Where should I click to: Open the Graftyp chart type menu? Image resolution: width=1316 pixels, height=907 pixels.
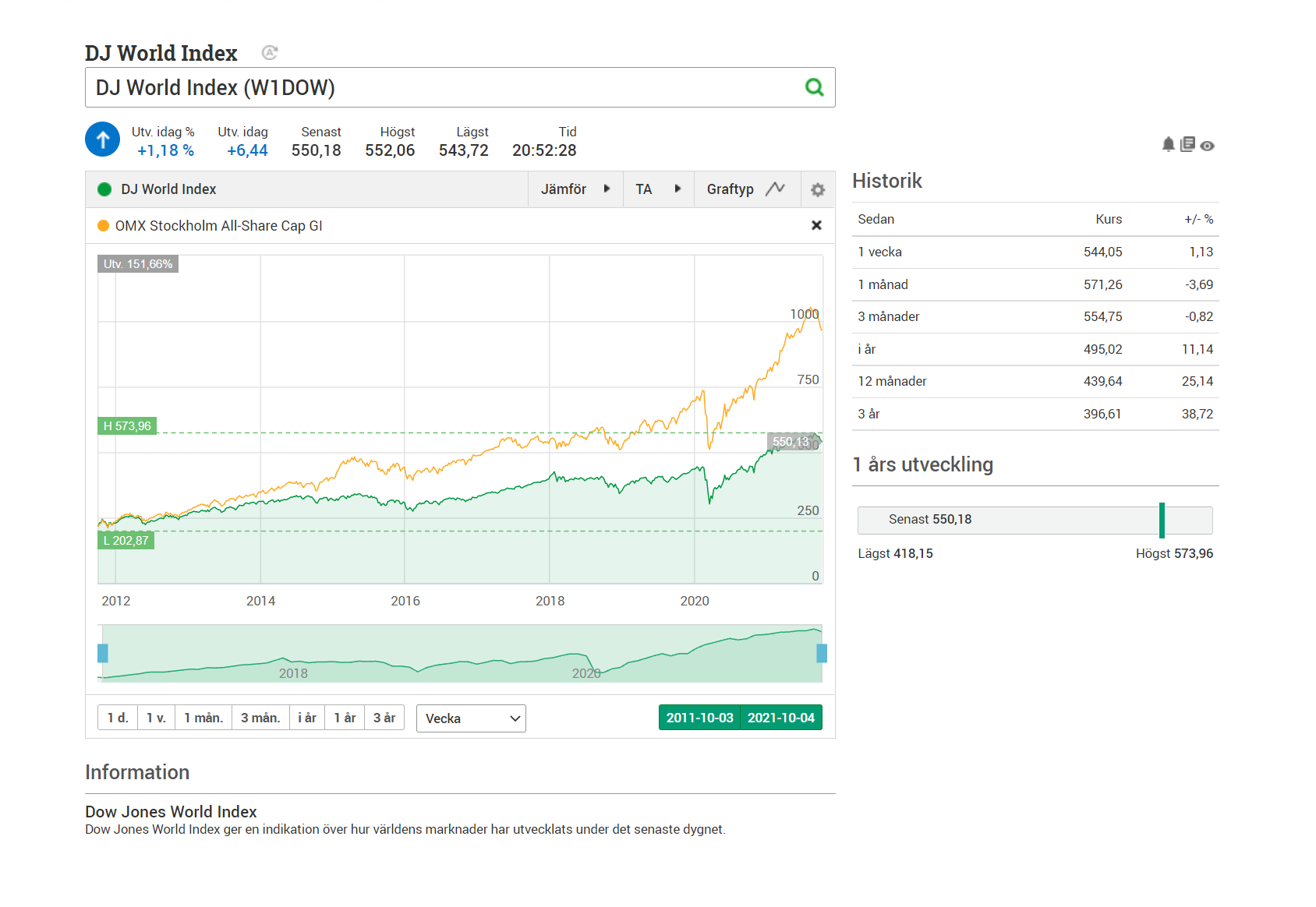(x=745, y=189)
